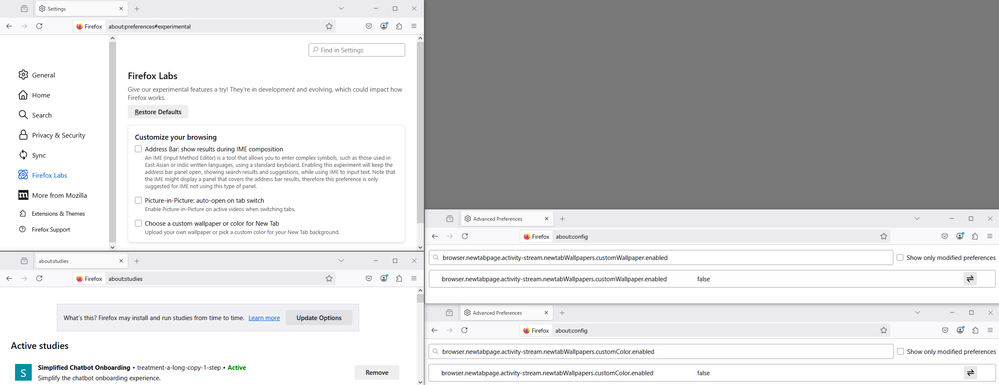Open hamburger menu in customWallpaper config window

pos(990,236)
